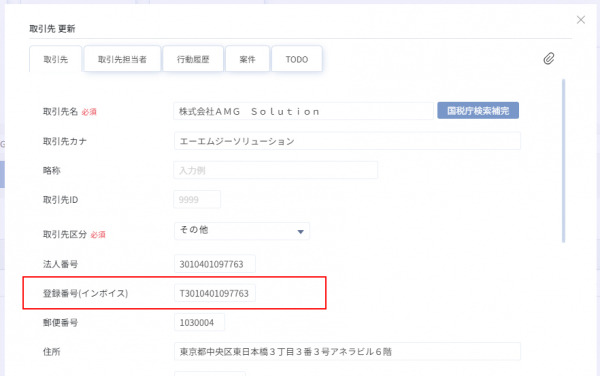The height and width of the screenshot is (376, 600).
Task: Click the 略称 input field
Action: (x=276, y=170)
